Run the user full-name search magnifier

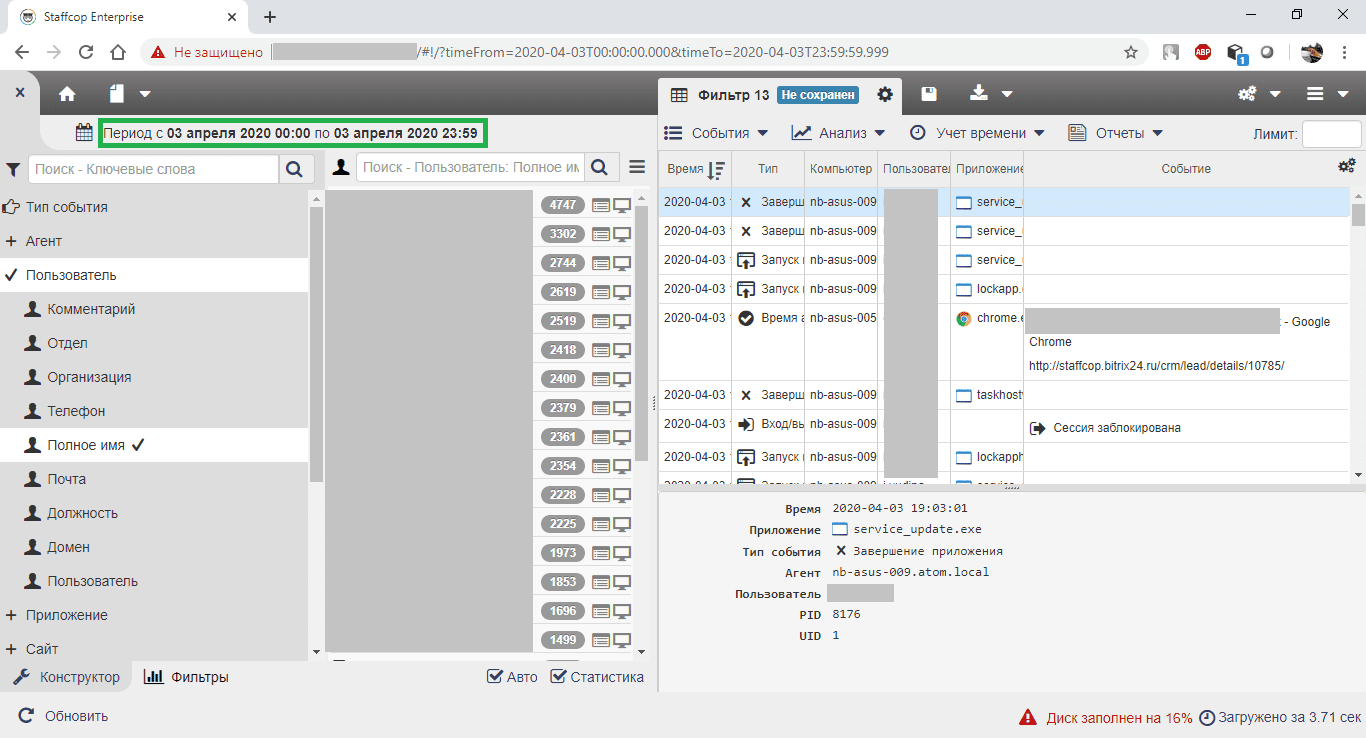coord(601,168)
